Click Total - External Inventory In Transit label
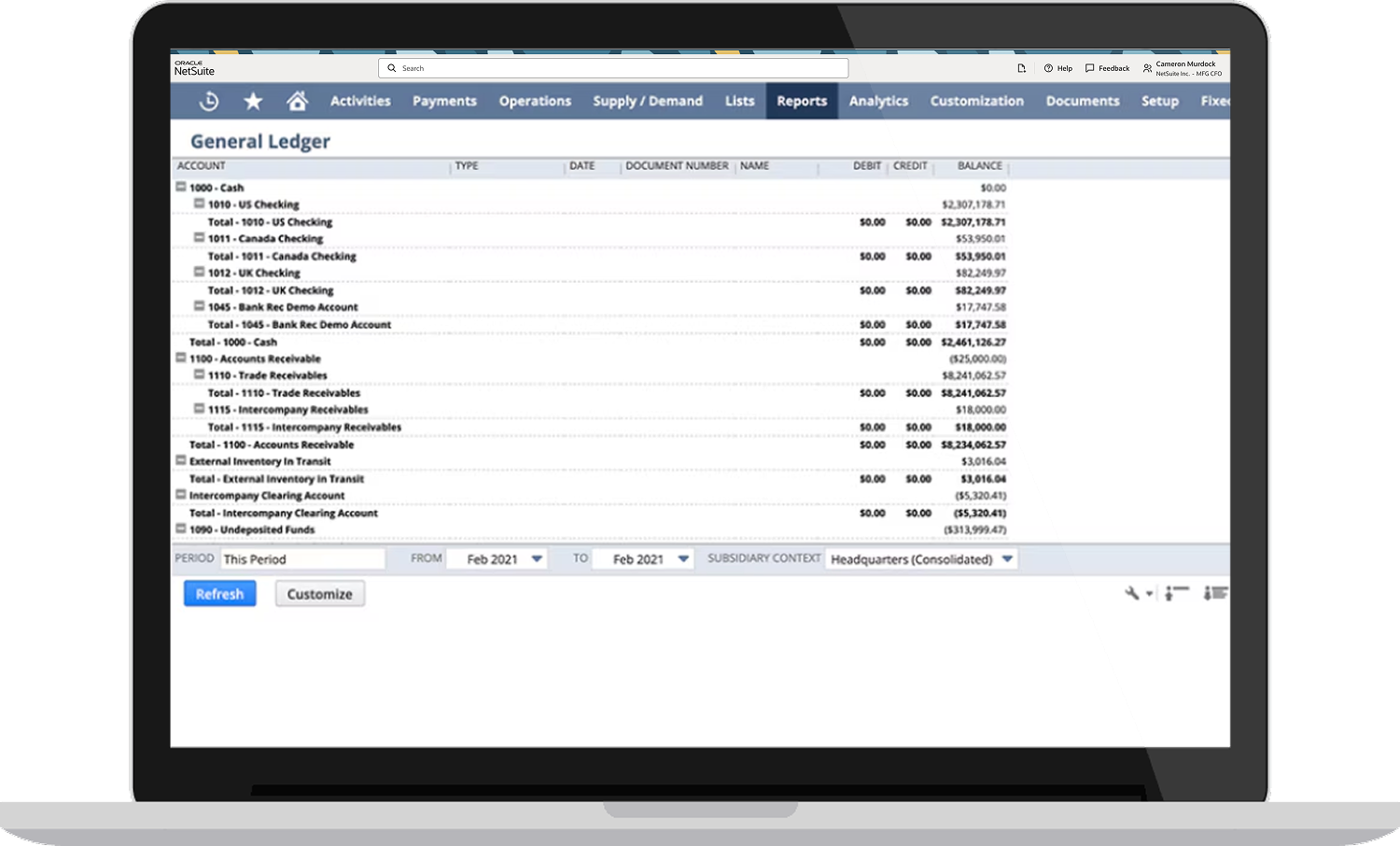Viewport: 1400px width, 846px height. click(x=276, y=478)
